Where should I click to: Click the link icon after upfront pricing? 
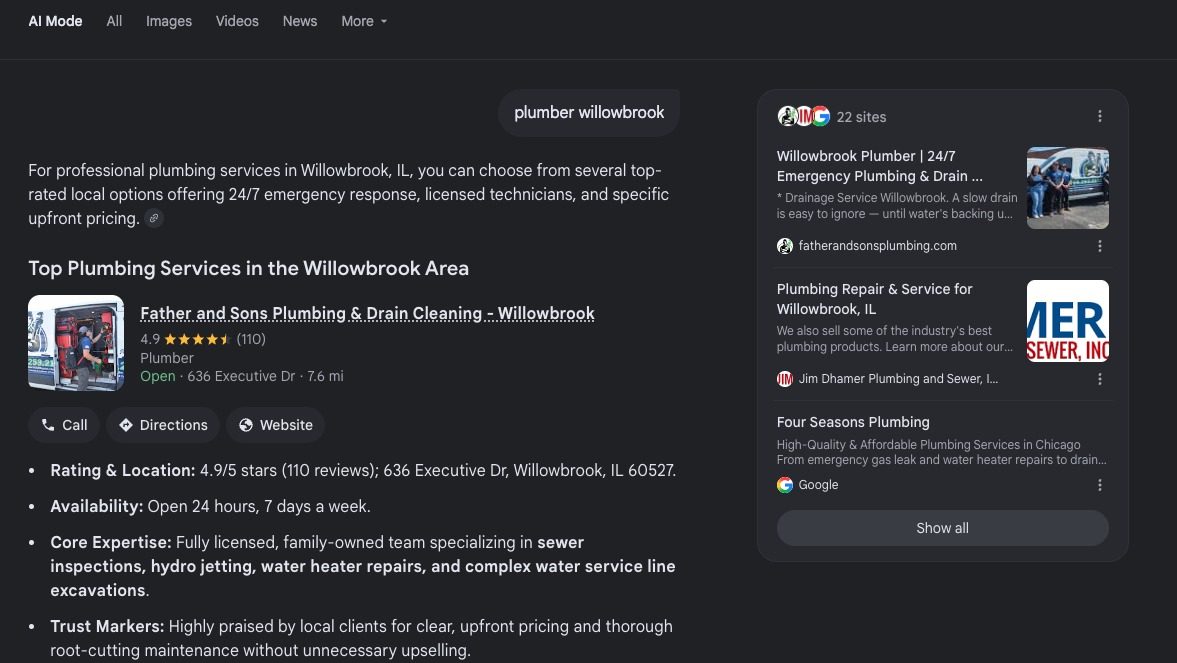(x=154, y=218)
